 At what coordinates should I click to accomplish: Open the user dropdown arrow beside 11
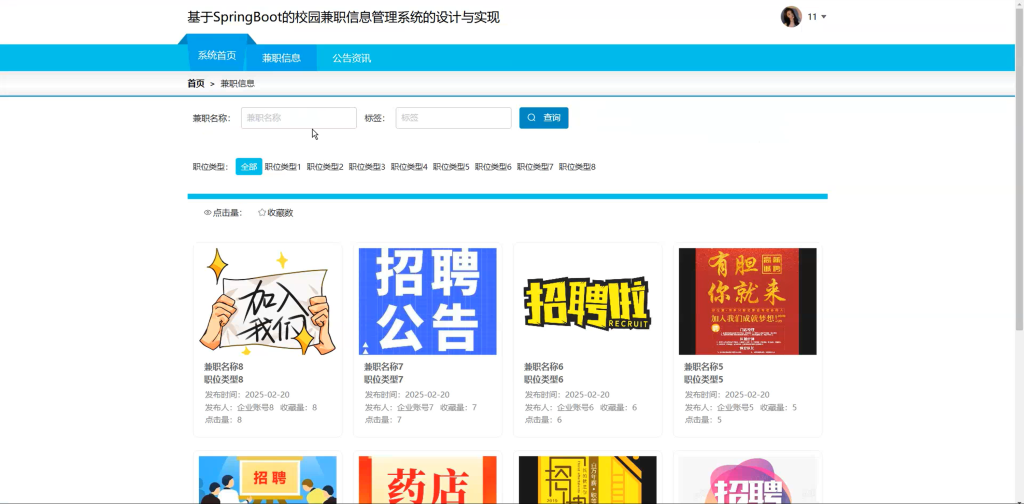824,17
